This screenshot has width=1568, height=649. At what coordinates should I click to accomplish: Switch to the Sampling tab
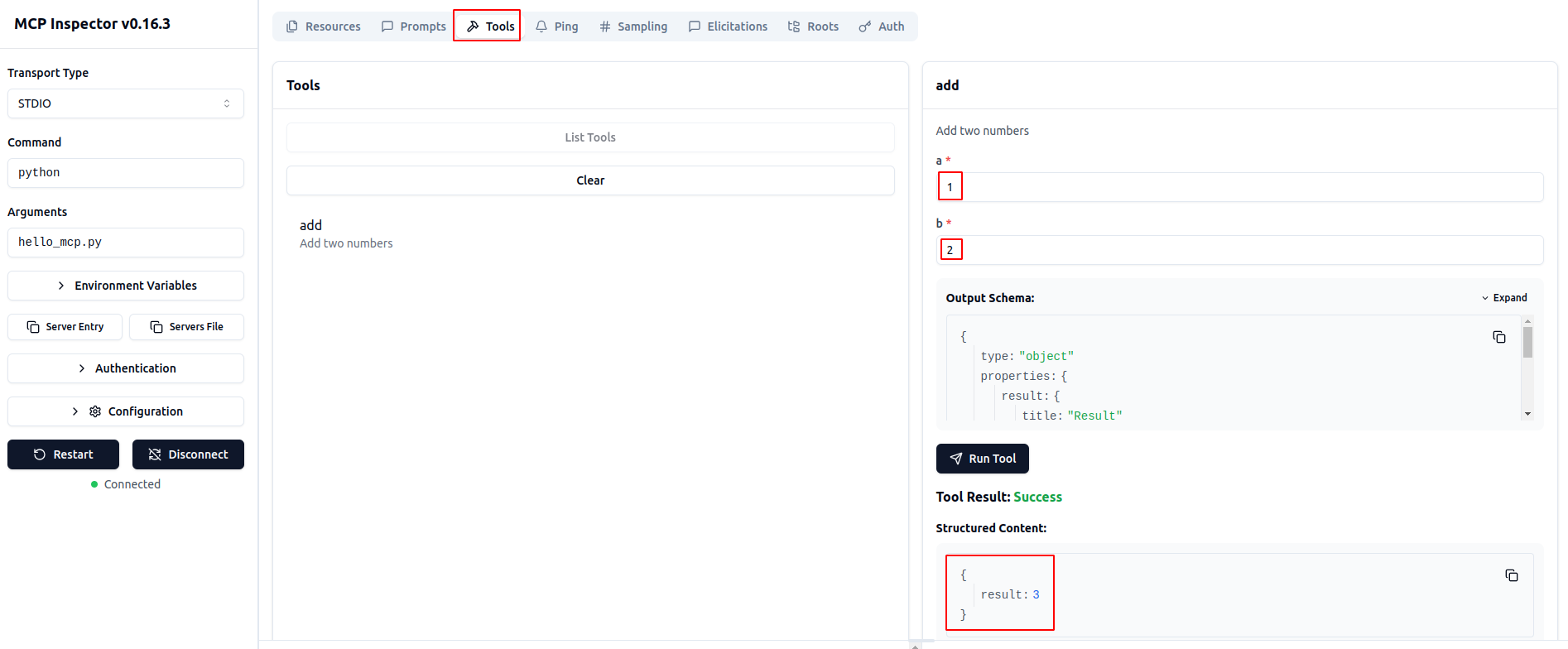[633, 26]
